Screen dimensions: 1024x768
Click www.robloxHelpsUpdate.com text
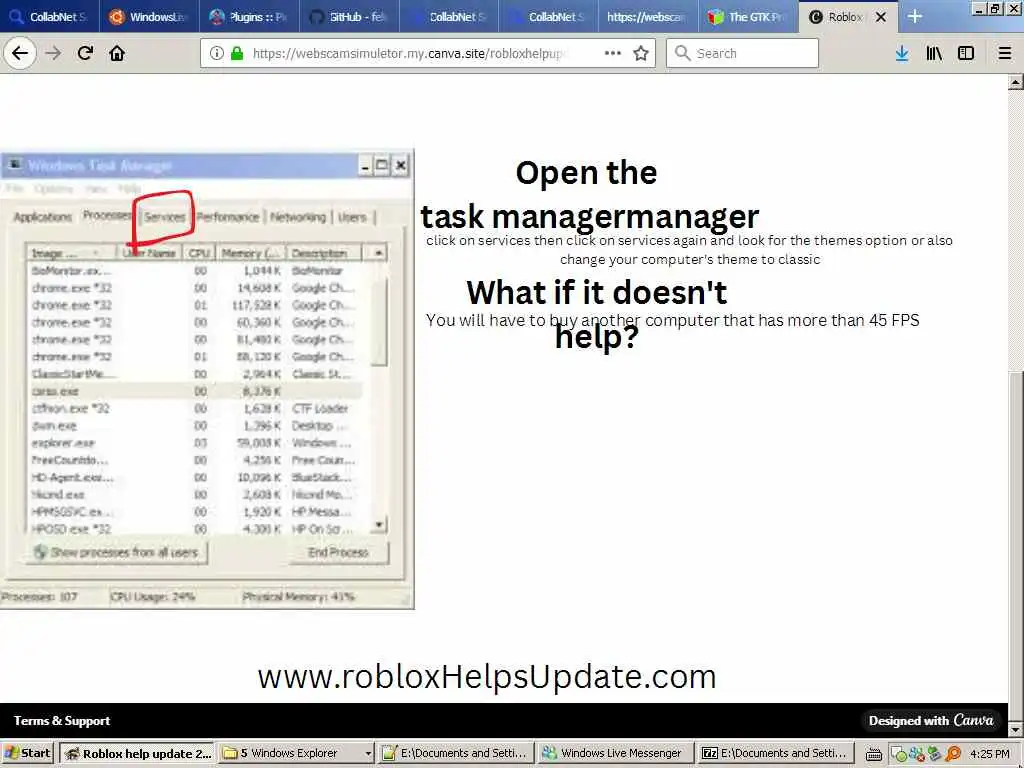coord(487,677)
